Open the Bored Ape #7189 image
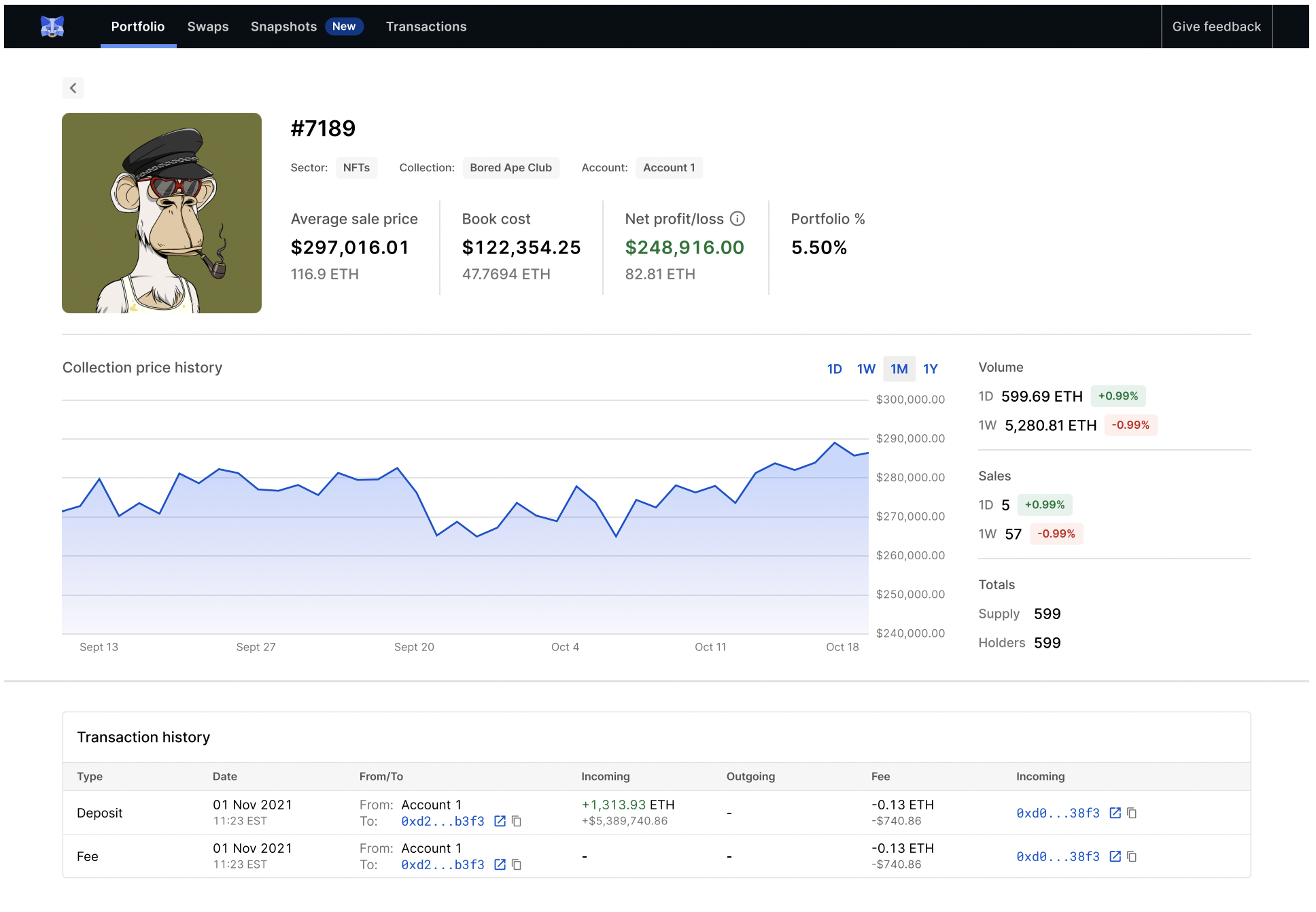The image size is (1316, 912). [x=162, y=213]
